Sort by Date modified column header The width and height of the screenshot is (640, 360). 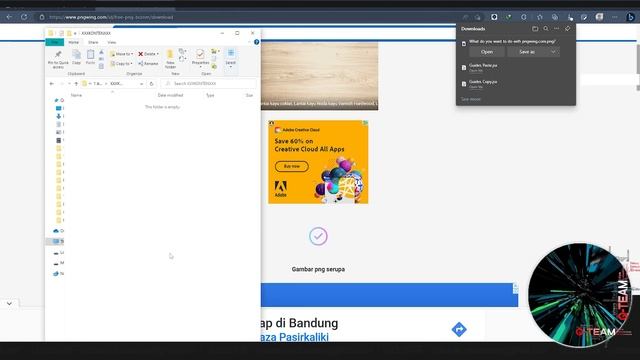coord(170,95)
